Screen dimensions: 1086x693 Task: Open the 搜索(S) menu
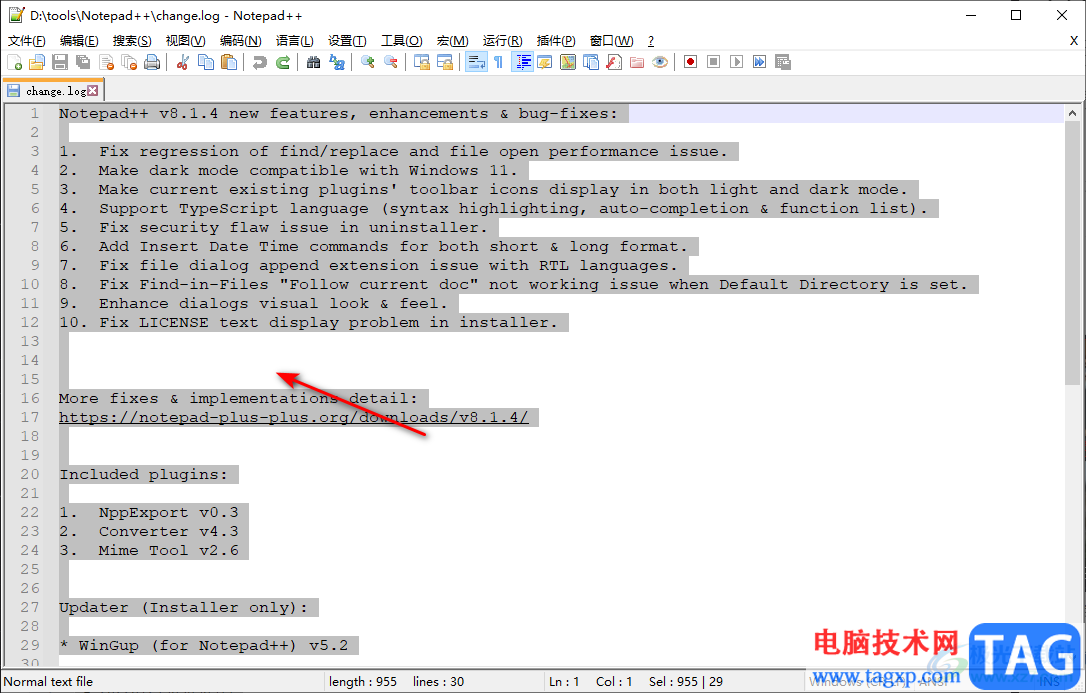132,41
